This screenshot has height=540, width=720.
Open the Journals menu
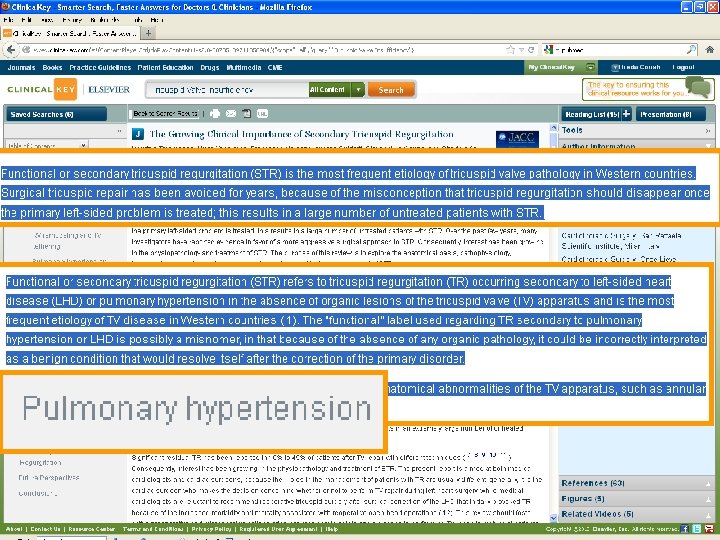[x=21, y=68]
